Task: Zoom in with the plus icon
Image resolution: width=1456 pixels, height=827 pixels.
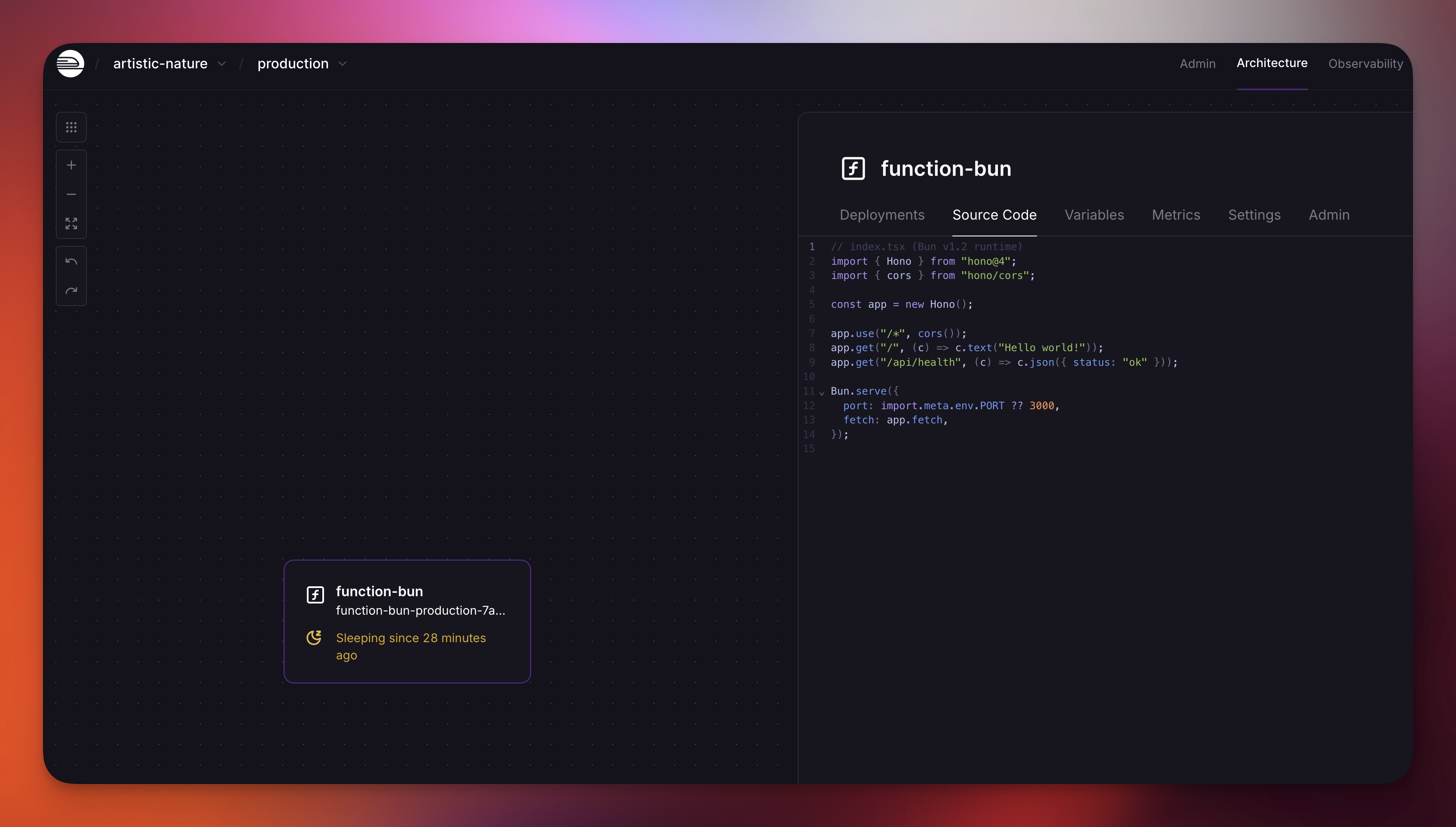Action: tap(71, 165)
